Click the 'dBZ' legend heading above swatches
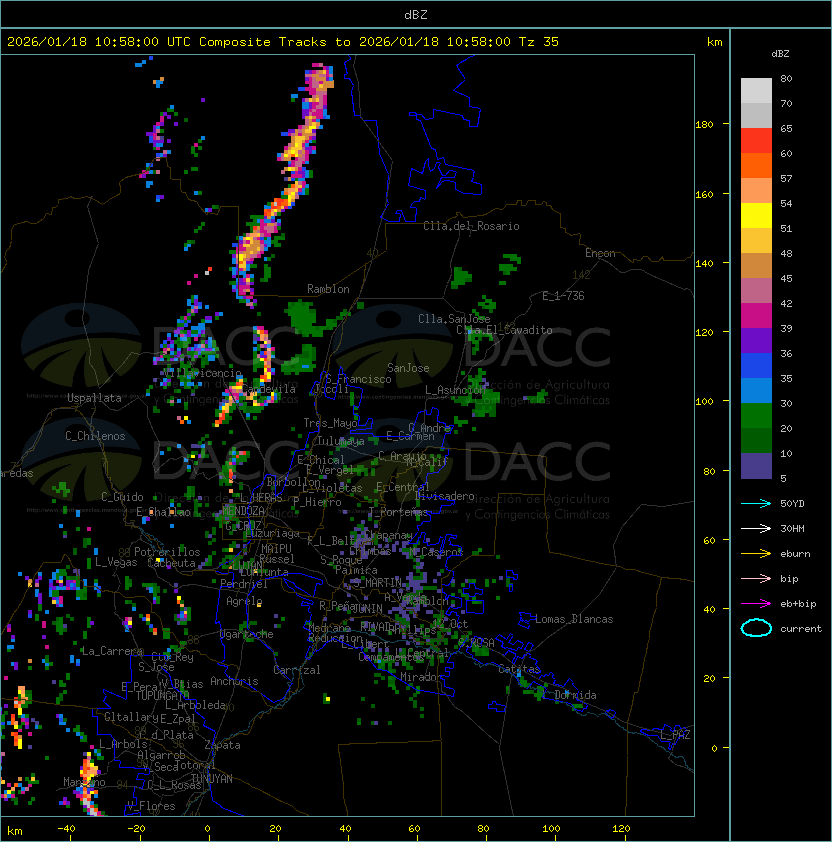Image resolution: width=832 pixels, height=842 pixels. point(780,54)
